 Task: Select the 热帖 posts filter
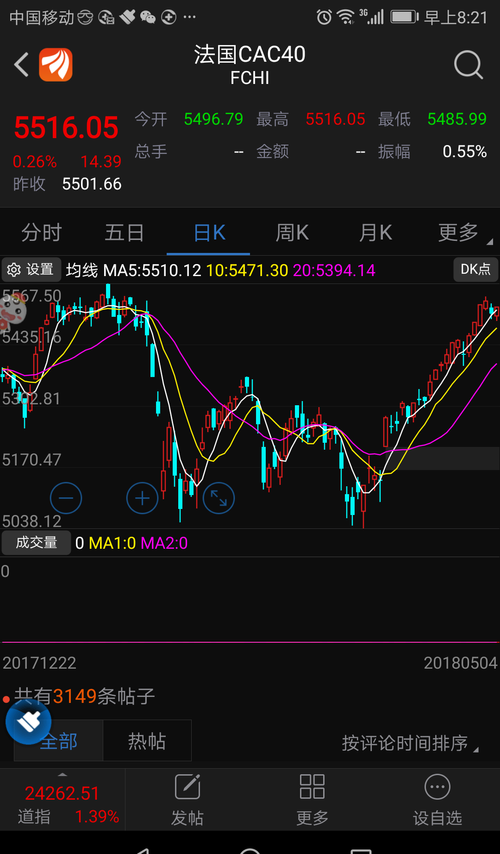click(147, 741)
